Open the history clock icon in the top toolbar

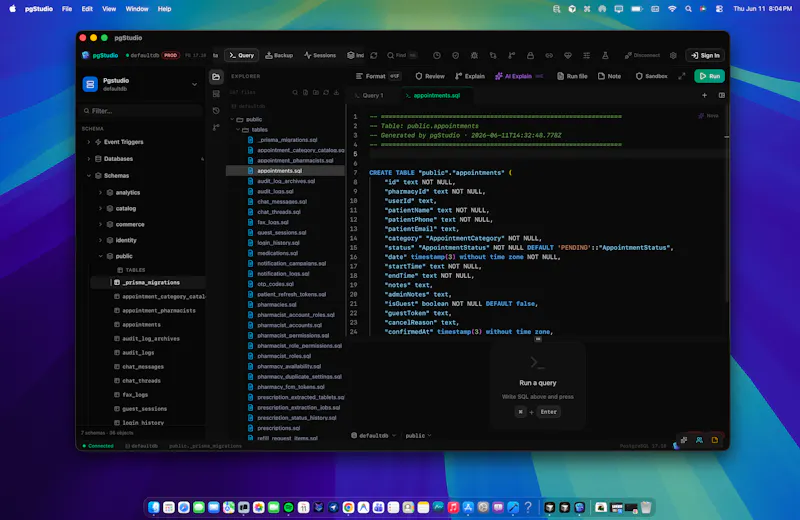click(x=437, y=55)
